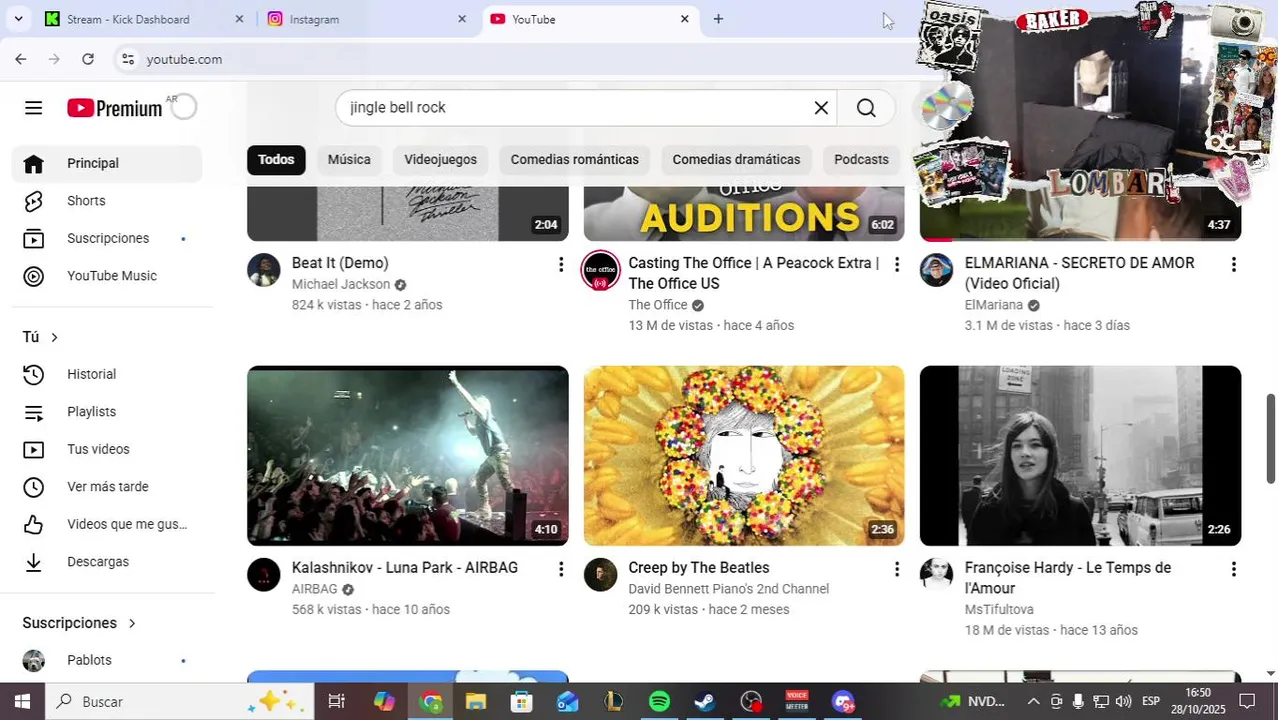This screenshot has height=720, width=1278.
Task: Click the page vertical scrollbar thumb
Action: 1271,438
